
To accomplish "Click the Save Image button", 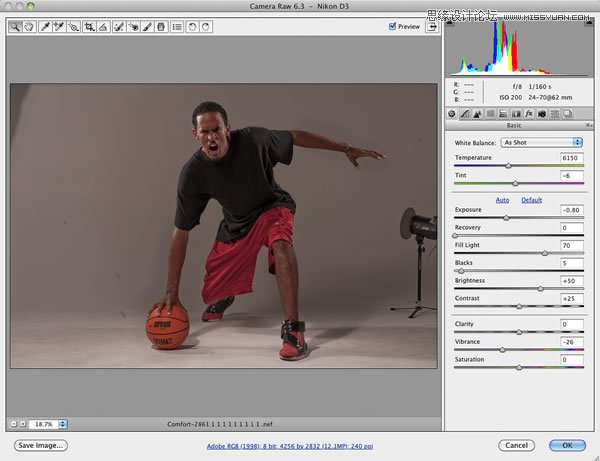I will (41, 445).
